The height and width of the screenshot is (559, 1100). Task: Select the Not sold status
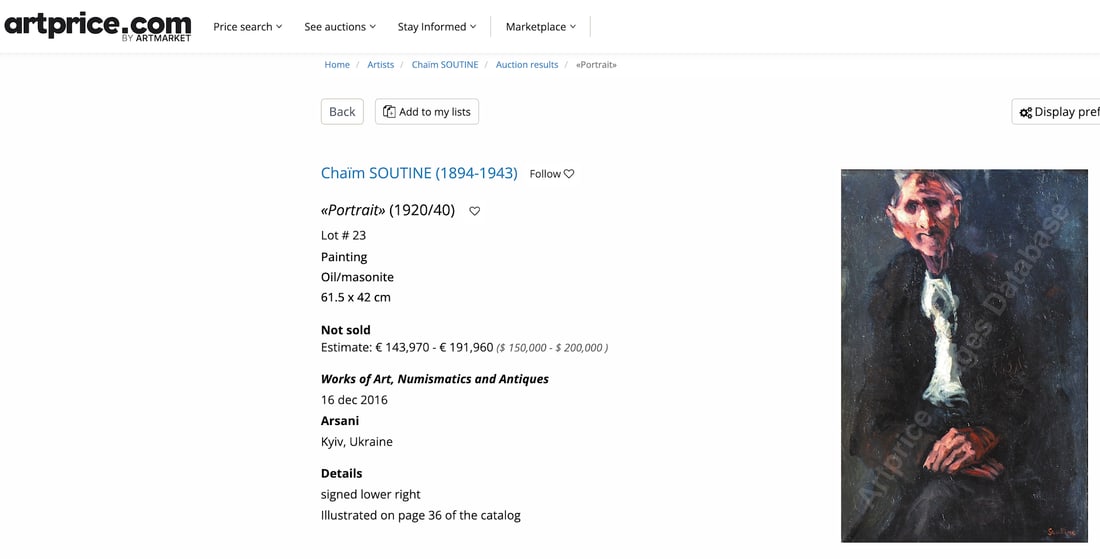tap(346, 330)
